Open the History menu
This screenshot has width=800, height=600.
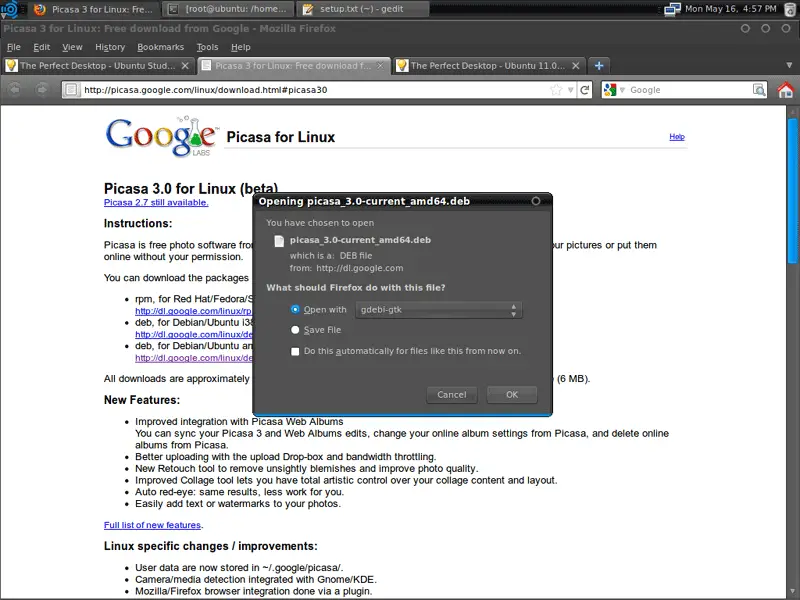click(110, 47)
